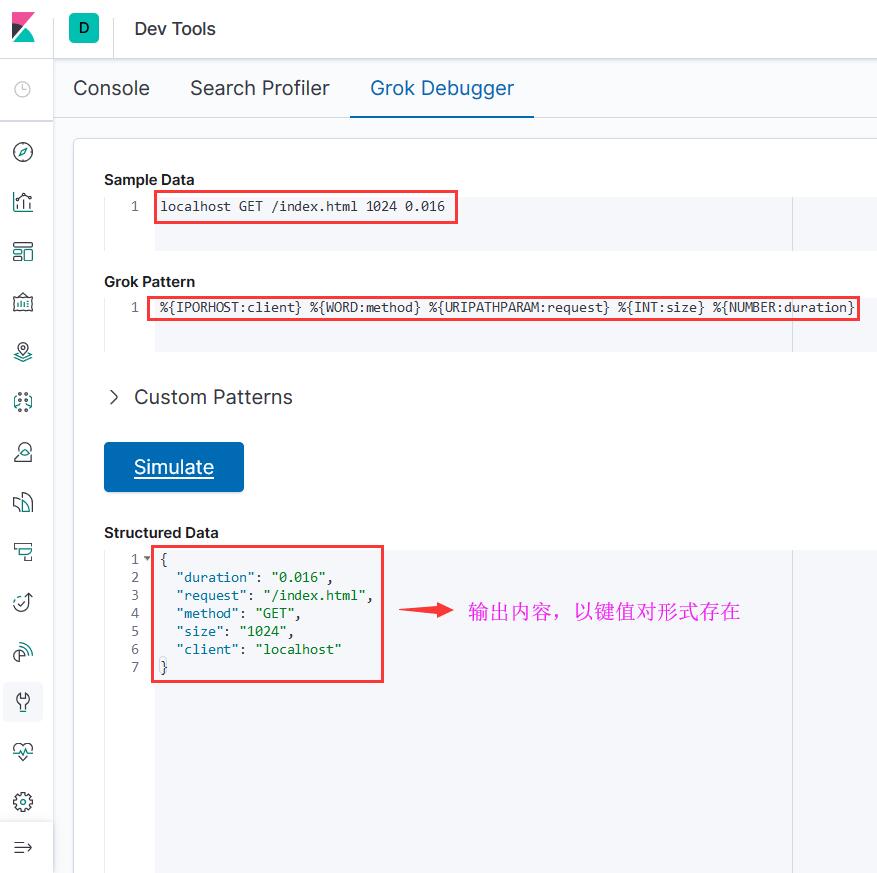Screen dimensions: 877x873
Task: Click the Sample Data label
Action: pos(149,180)
